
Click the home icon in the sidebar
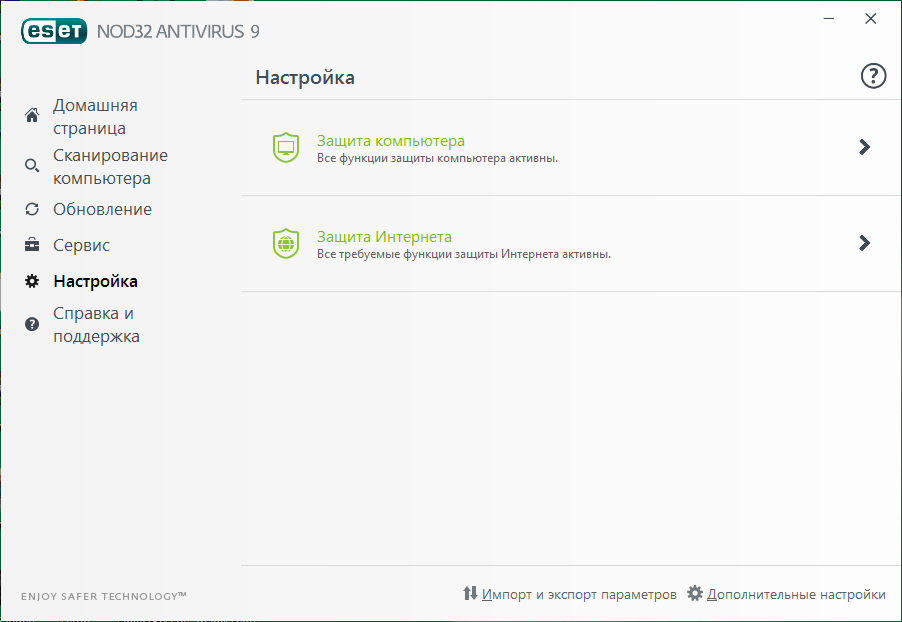tap(32, 116)
